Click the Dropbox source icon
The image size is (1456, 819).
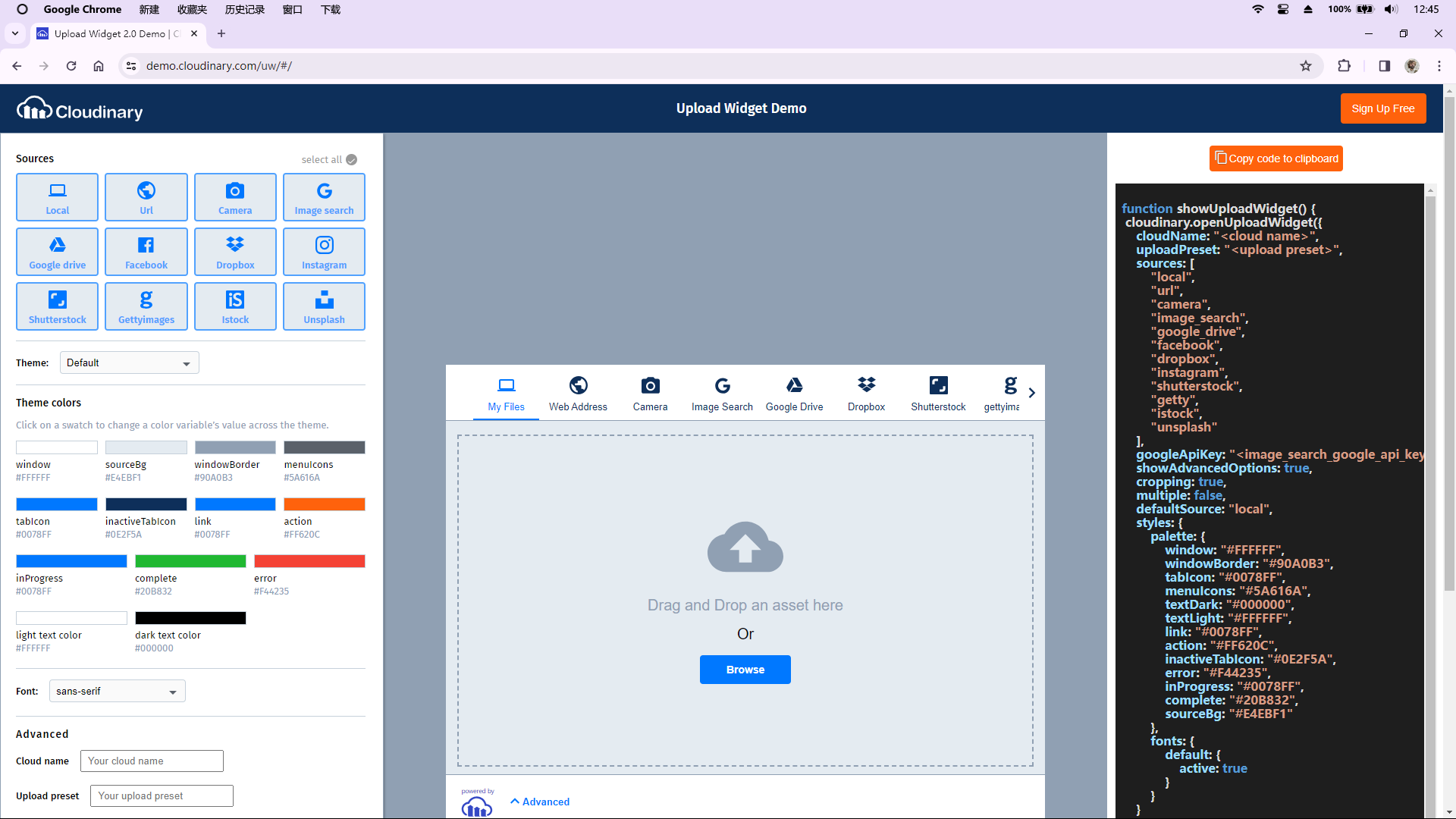[234, 251]
